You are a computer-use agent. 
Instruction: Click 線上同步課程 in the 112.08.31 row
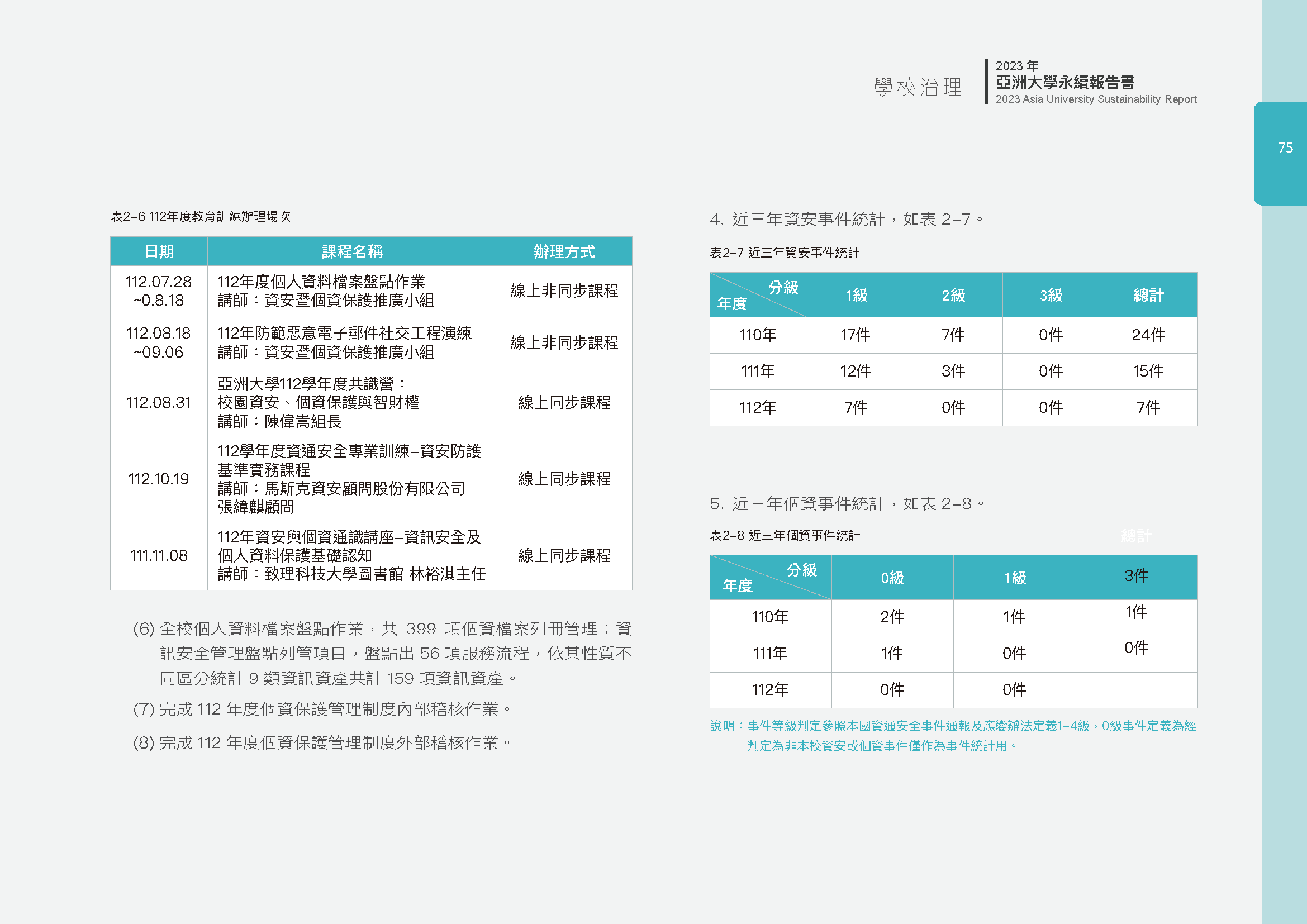(x=564, y=403)
